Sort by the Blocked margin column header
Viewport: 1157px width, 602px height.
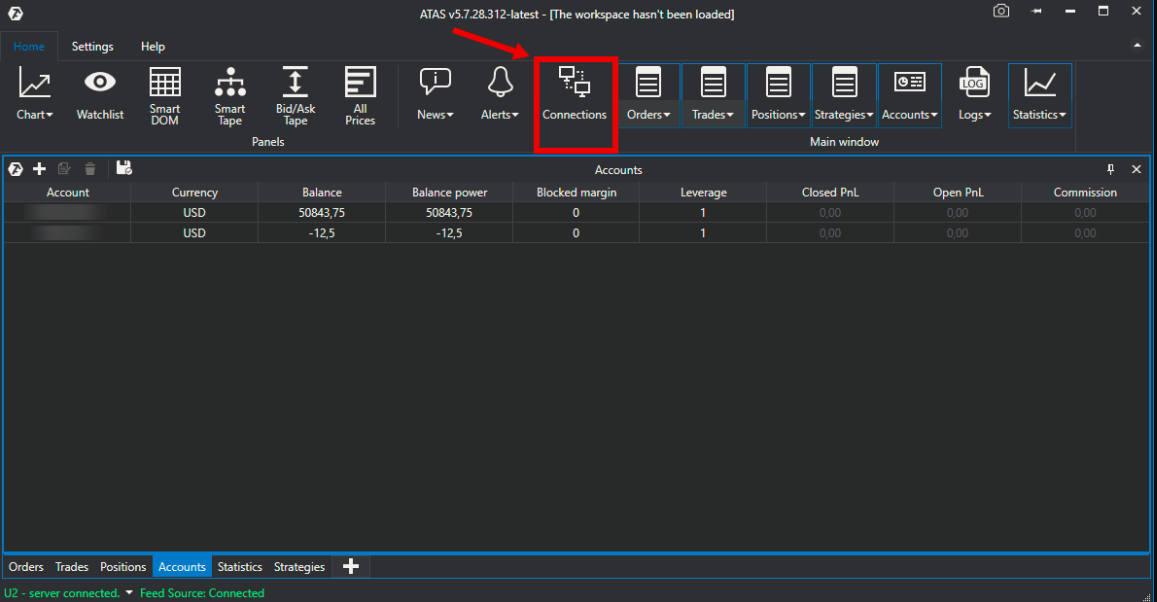(x=576, y=193)
